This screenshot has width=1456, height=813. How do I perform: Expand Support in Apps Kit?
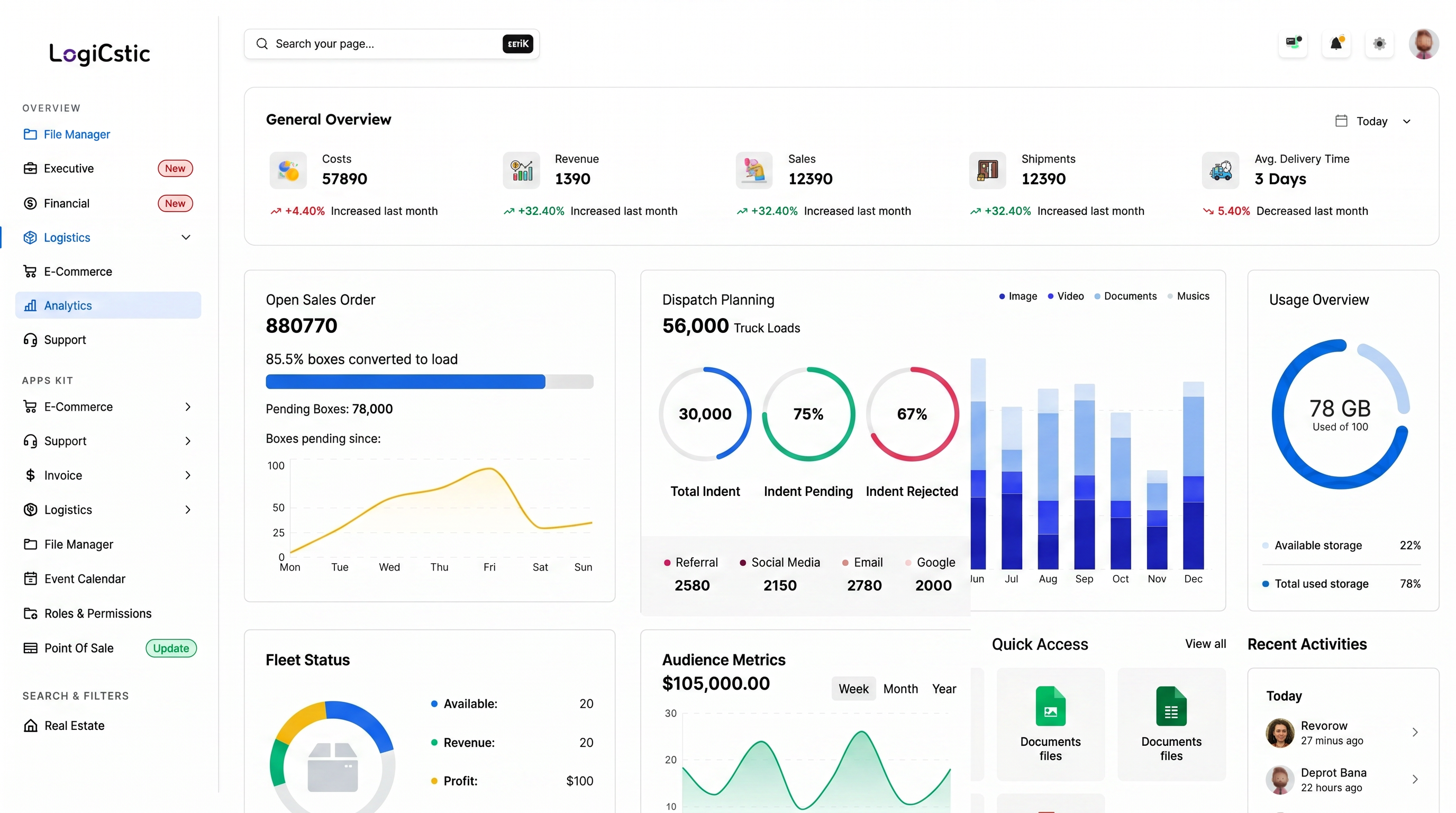click(x=188, y=440)
